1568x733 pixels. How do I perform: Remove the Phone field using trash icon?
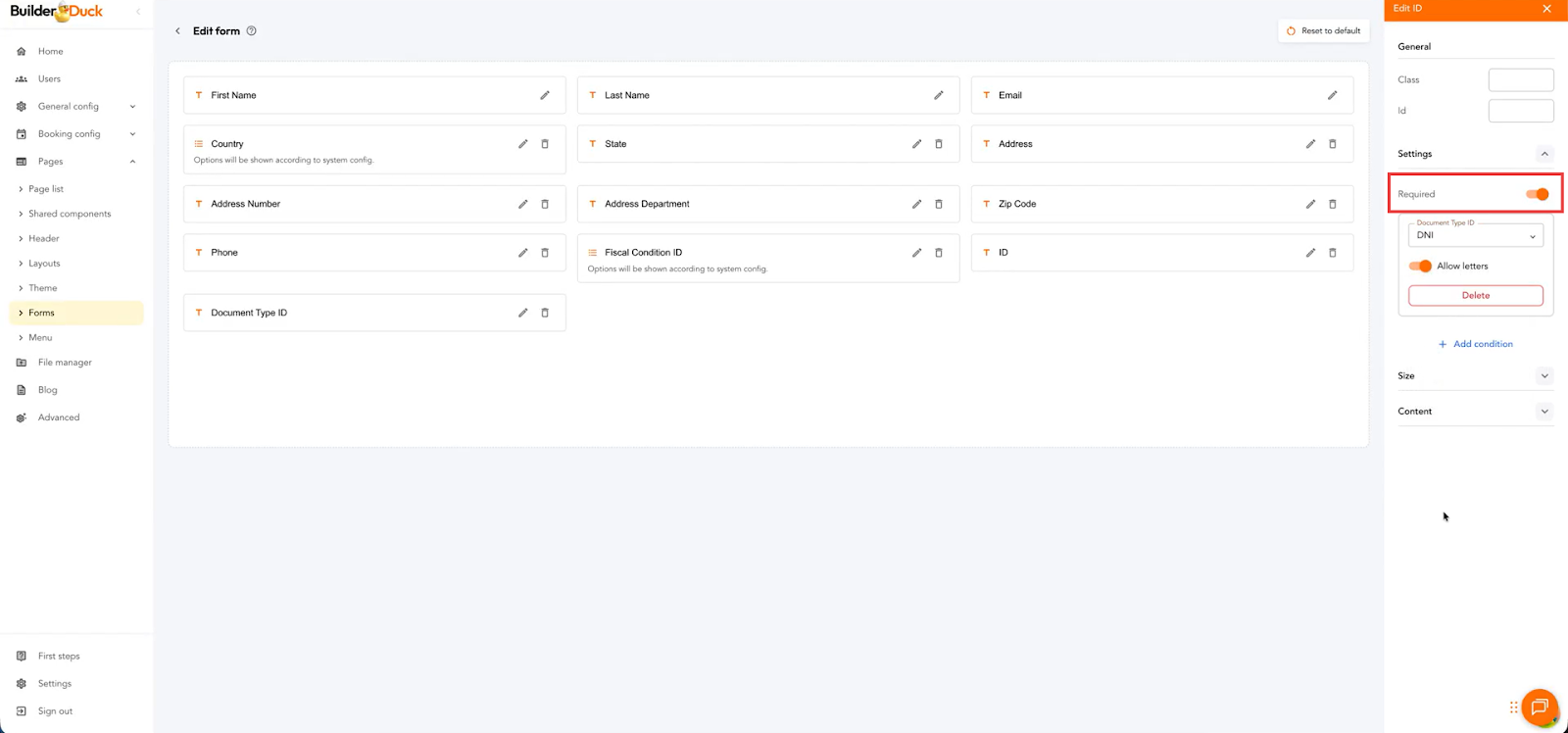[545, 253]
